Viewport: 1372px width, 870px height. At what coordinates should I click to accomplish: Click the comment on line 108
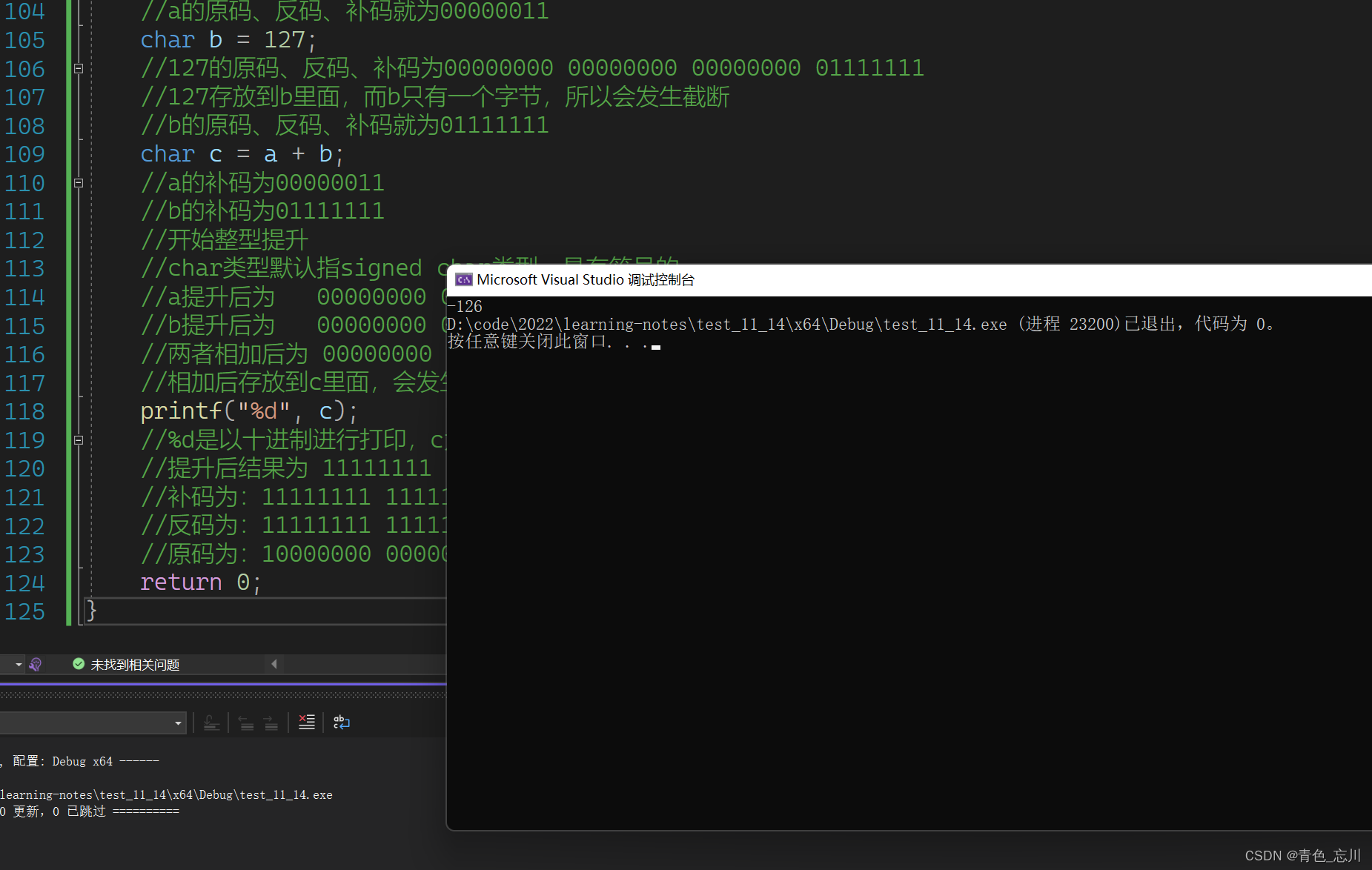click(x=345, y=126)
